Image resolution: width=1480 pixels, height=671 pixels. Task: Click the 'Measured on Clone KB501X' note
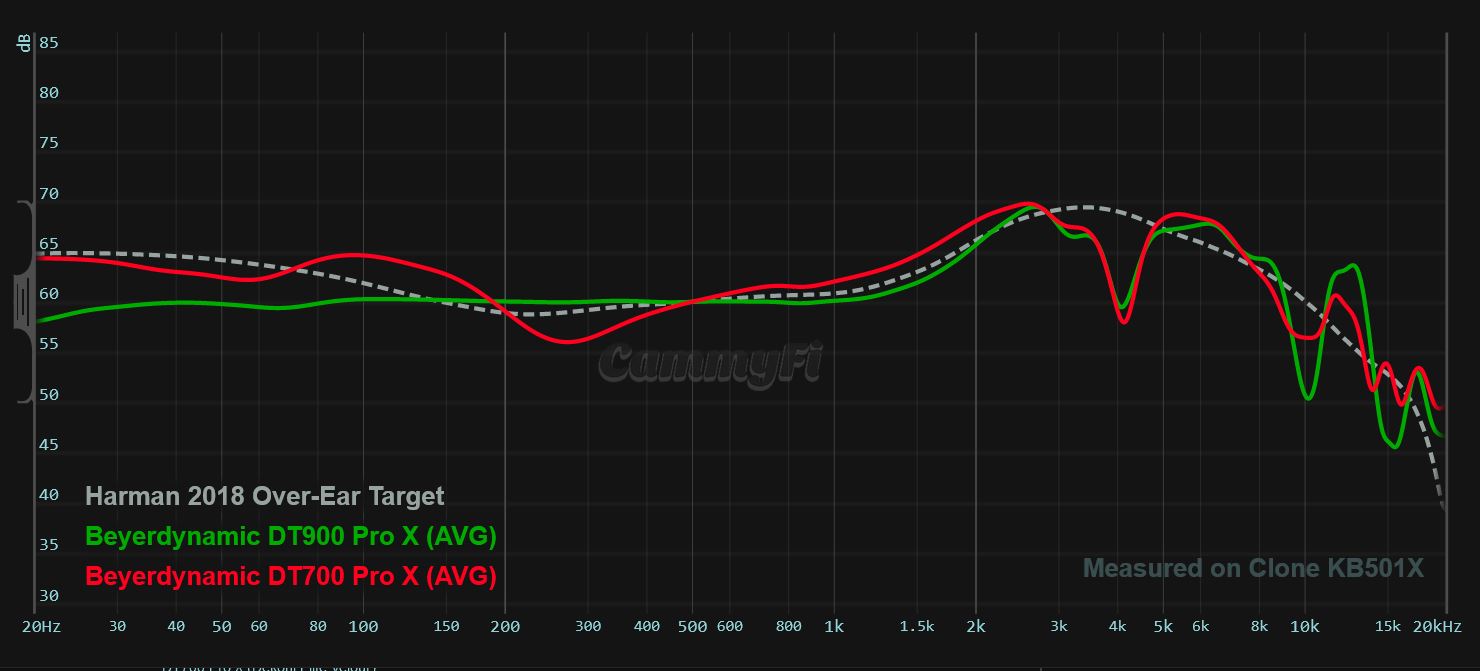[x=1253, y=568]
